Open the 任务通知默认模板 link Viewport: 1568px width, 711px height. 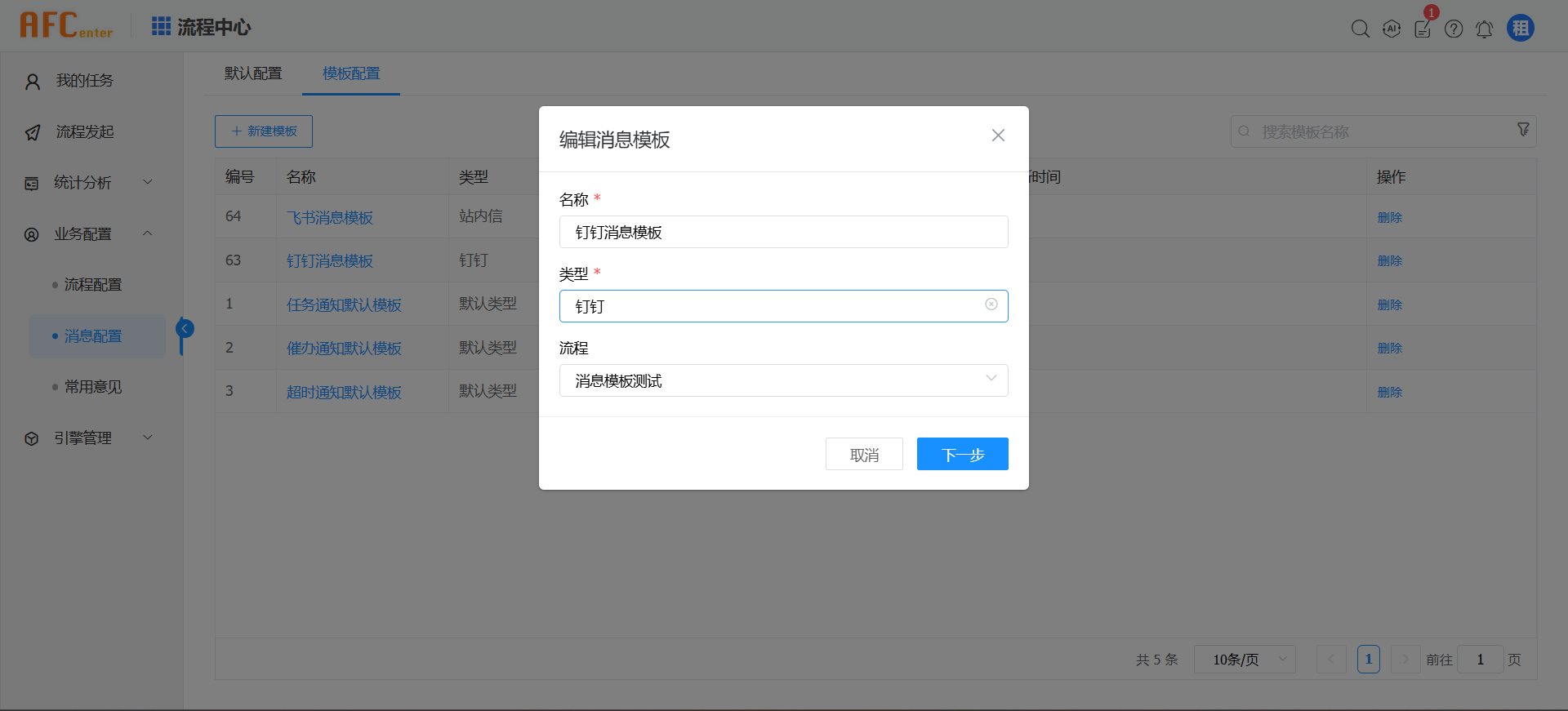[x=344, y=305]
